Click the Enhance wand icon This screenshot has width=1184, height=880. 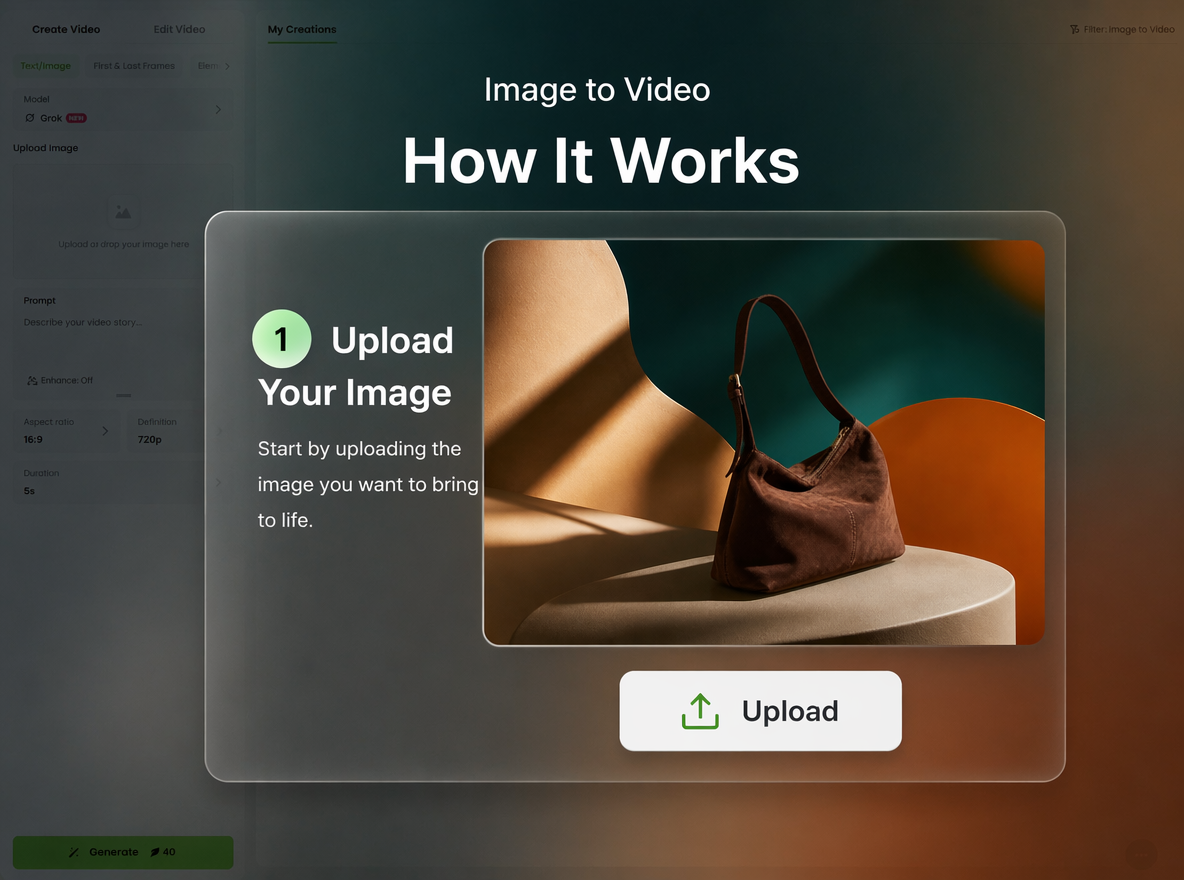pos(32,381)
